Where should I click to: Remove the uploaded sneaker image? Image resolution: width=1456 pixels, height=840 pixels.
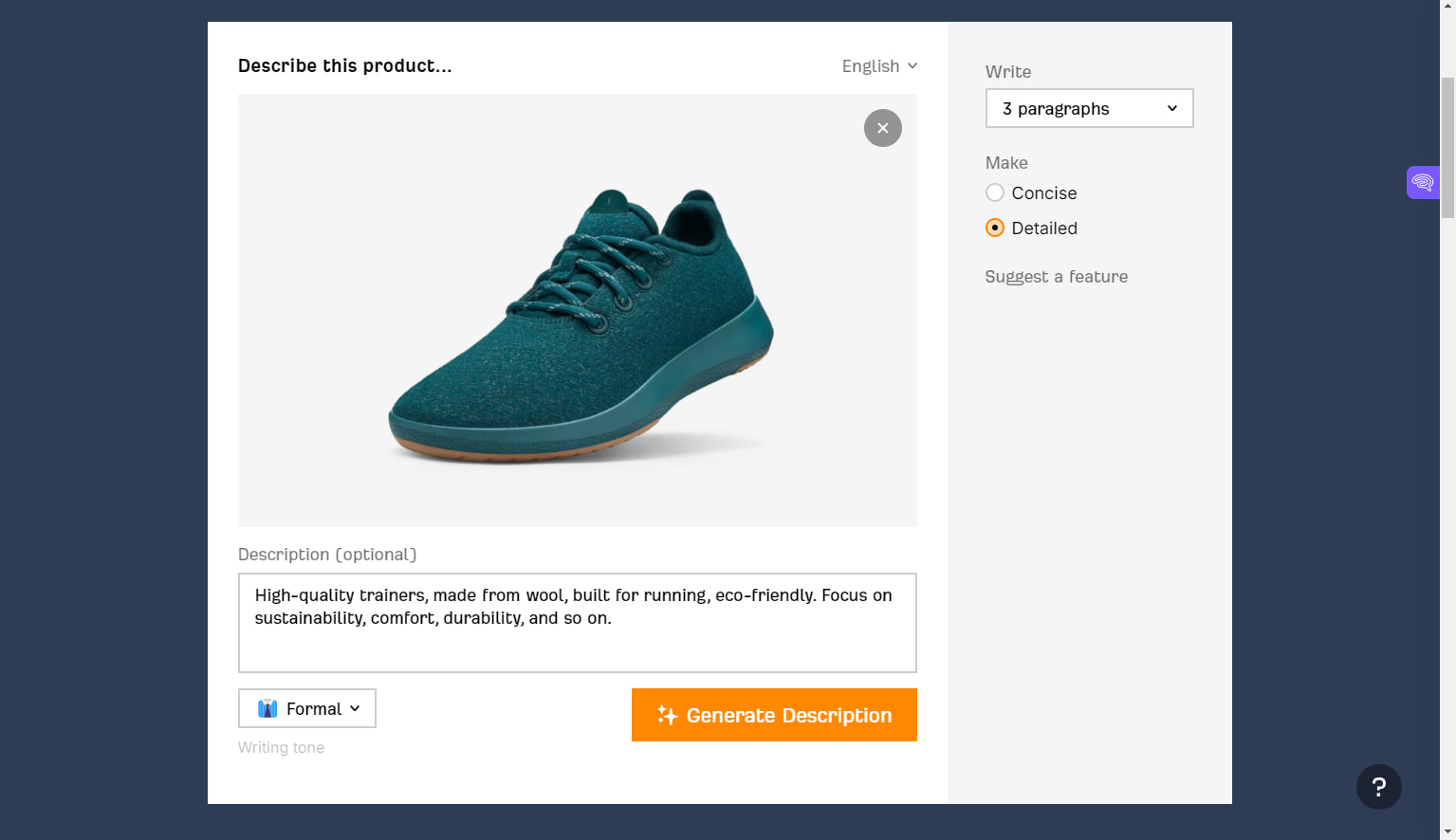[x=882, y=127]
